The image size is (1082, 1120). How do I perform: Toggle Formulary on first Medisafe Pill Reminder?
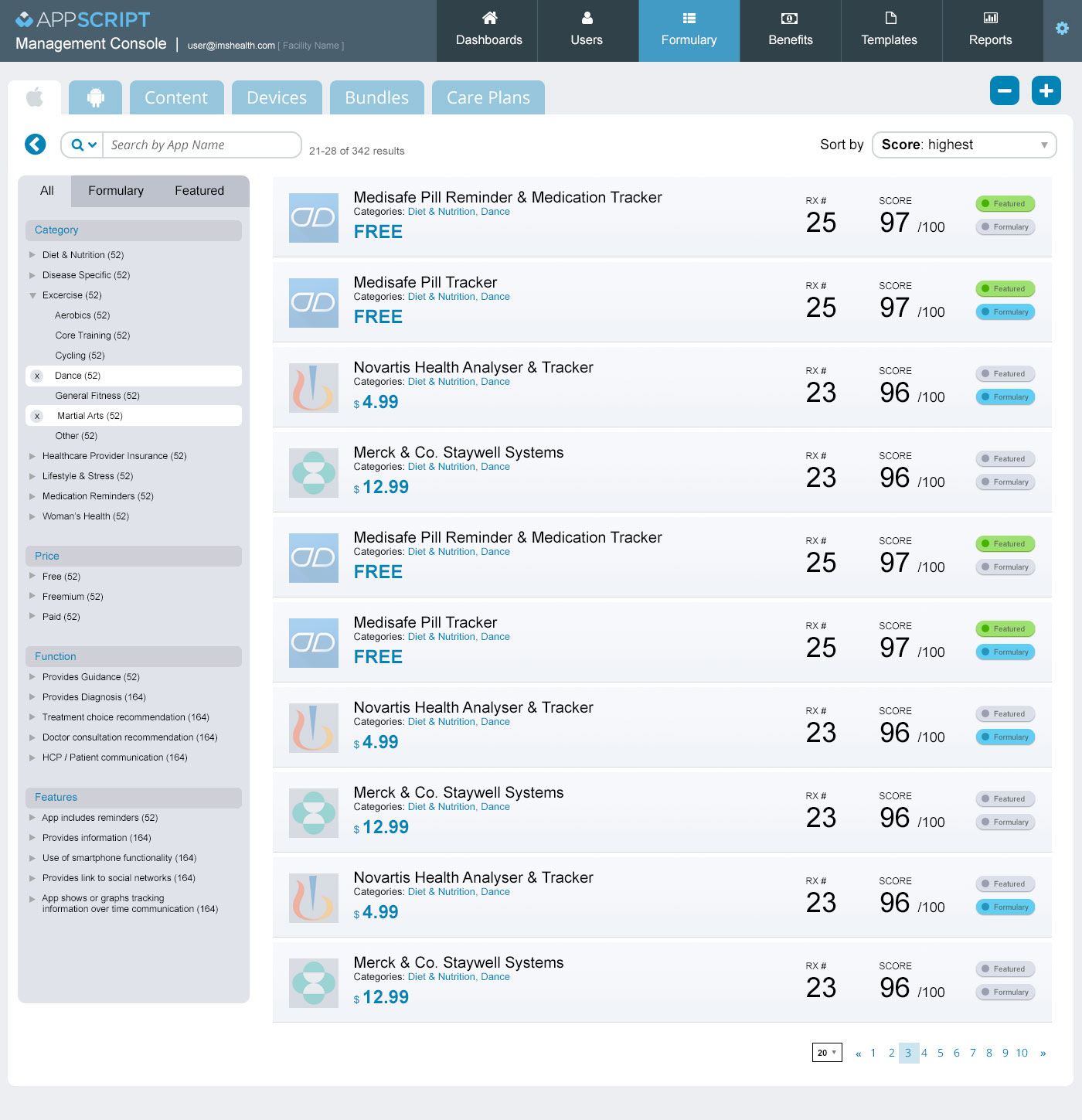coord(1005,227)
